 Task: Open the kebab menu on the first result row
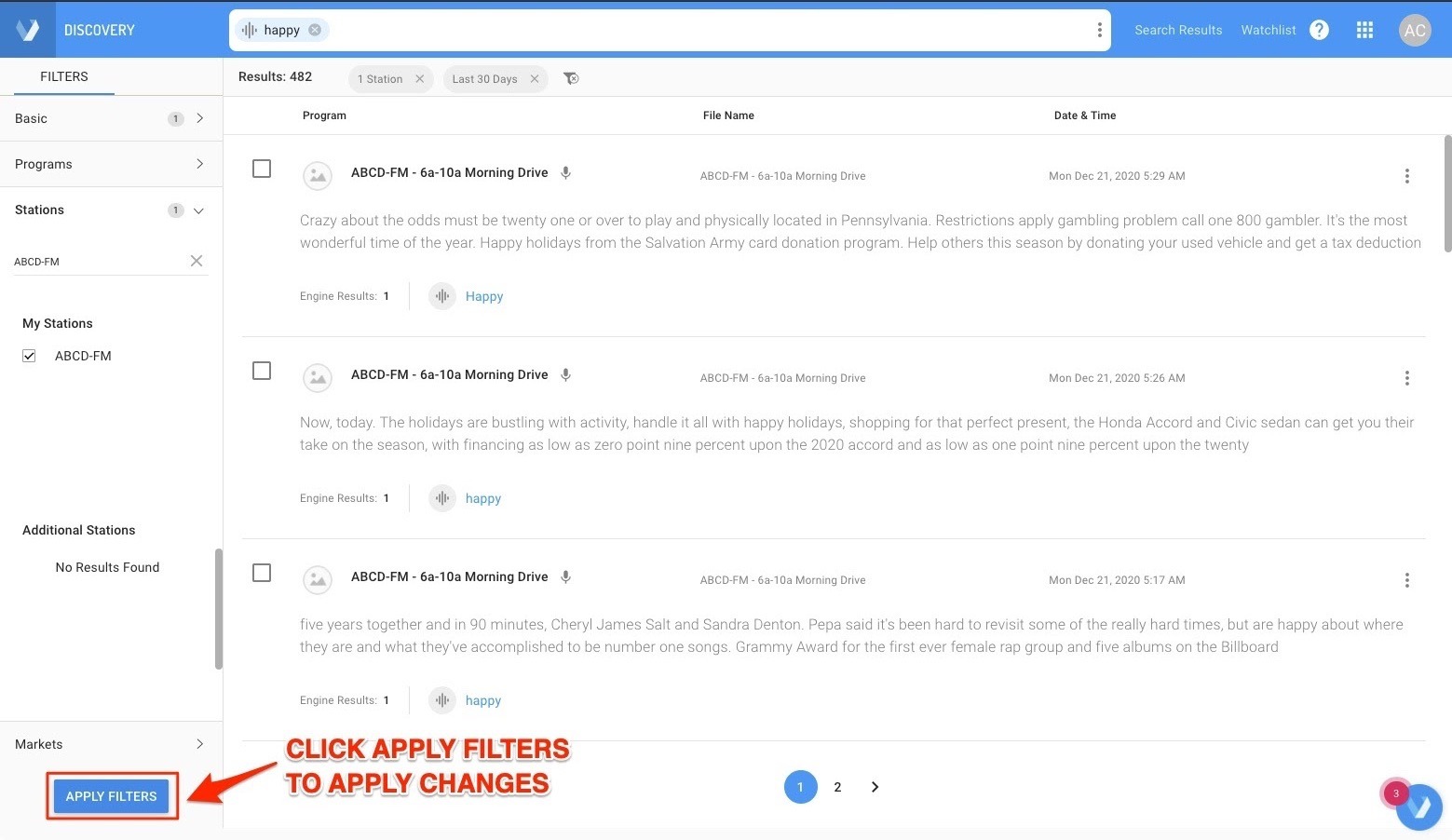(x=1406, y=175)
